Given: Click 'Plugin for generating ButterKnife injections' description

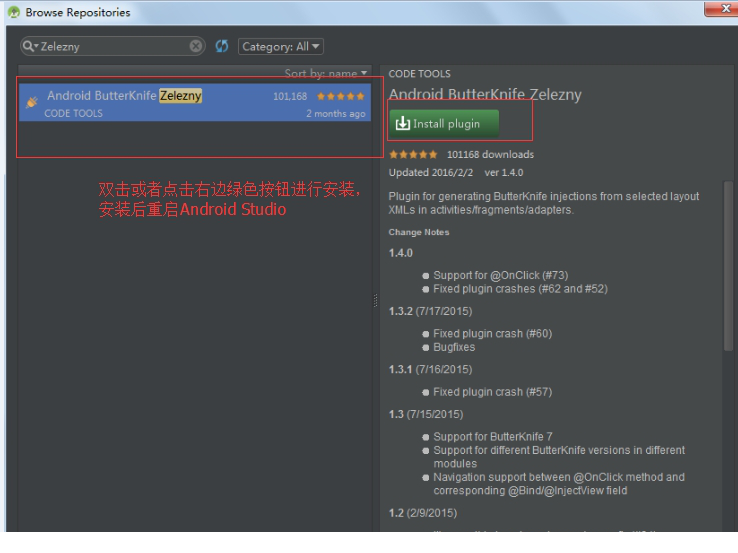Looking at the screenshot, I should click(x=544, y=203).
